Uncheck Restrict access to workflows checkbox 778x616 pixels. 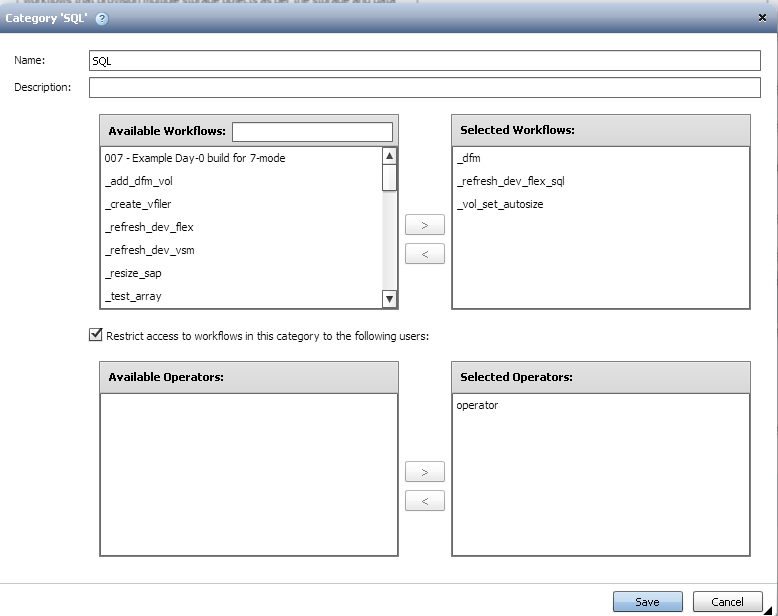95,336
